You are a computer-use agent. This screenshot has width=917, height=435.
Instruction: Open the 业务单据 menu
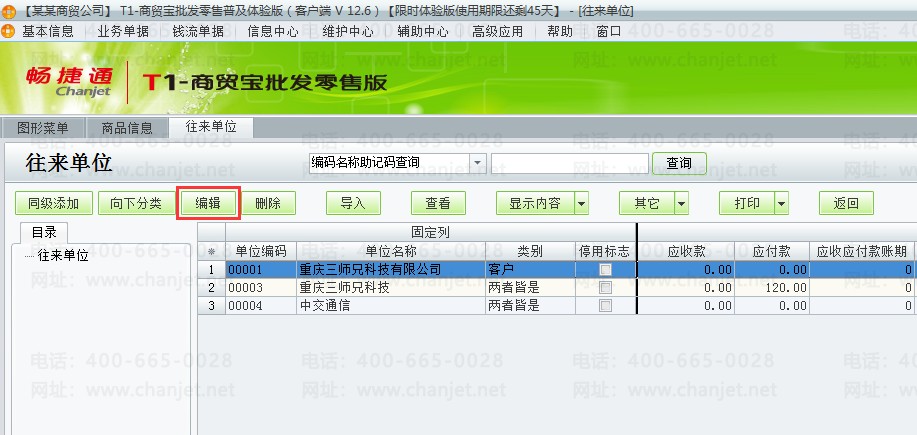coord(123,32)
